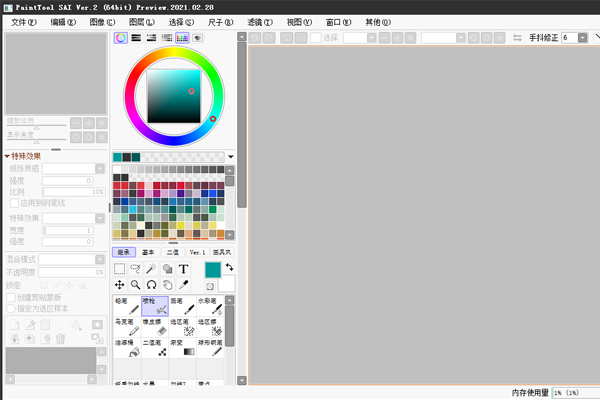The image size is (600, 400).
Task: Toggle the color wheel panel button
Action: (120, 38)
